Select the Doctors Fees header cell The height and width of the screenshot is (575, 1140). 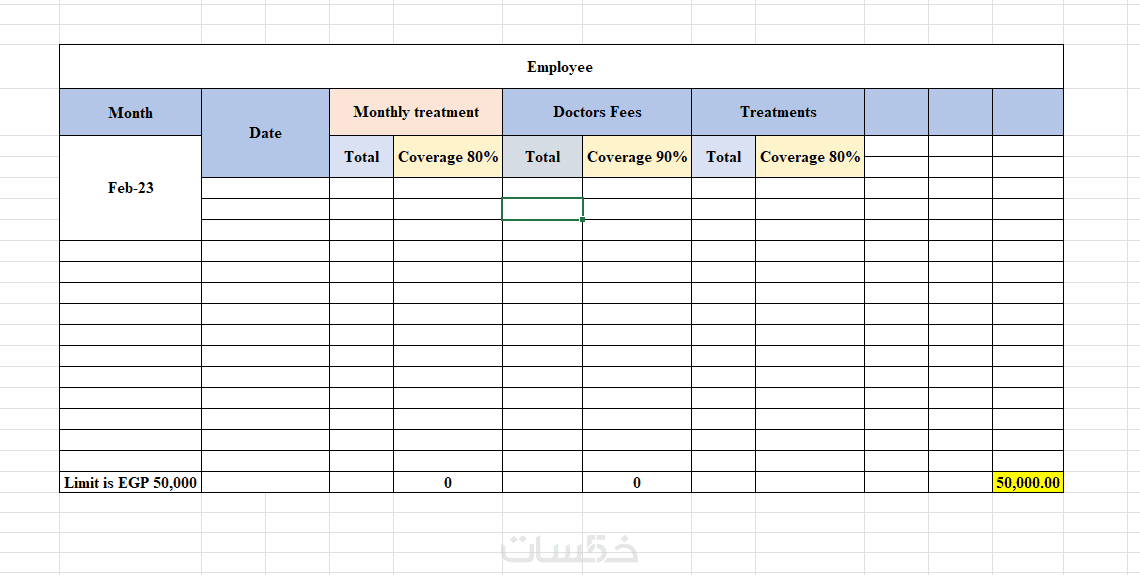pos(597,112)
